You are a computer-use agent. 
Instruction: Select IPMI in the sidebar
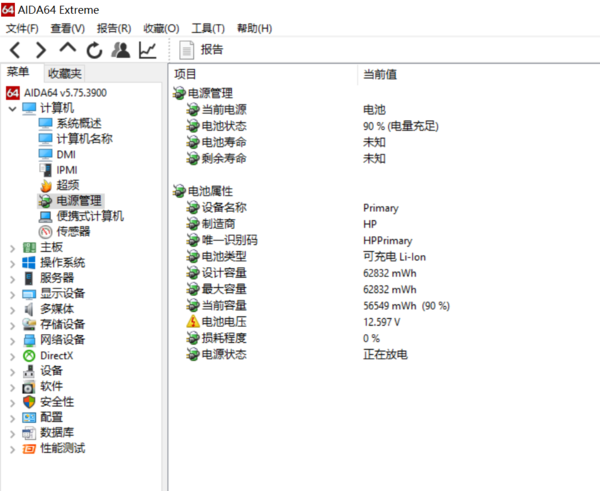click(67, 170)
